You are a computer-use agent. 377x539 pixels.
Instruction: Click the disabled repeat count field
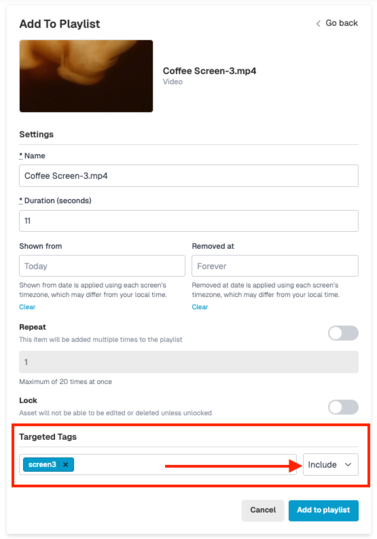coord(189,362)
